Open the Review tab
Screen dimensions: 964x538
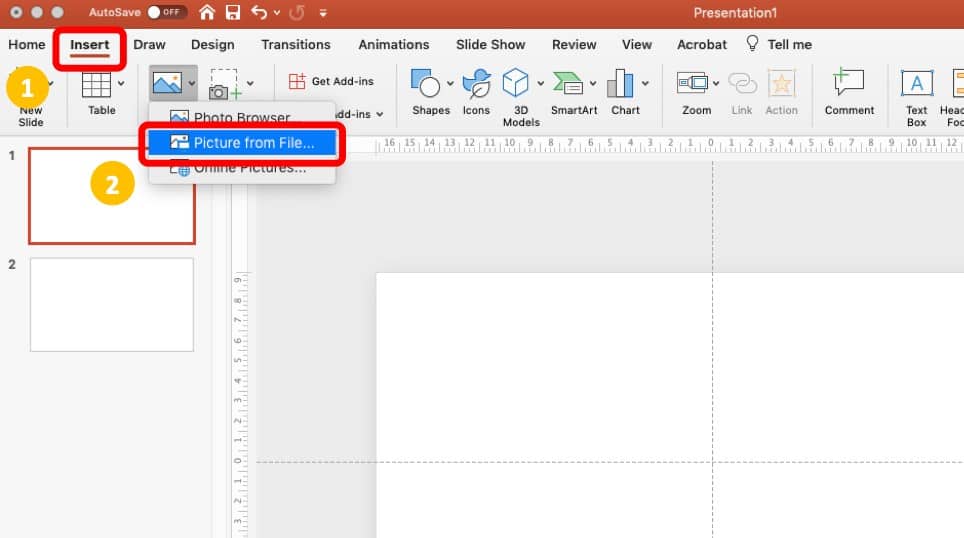pyautogui.click(x=574, y=44)
